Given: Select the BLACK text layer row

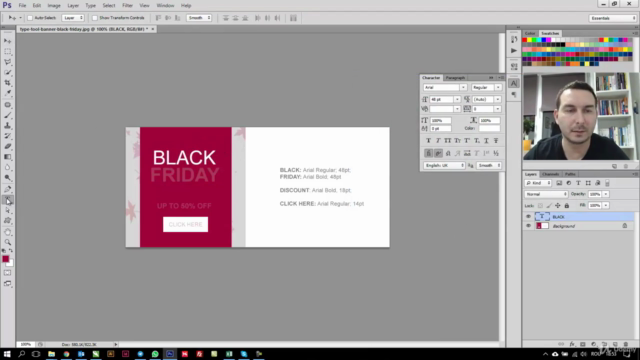Looking at the screenshot, I should 579,217.
